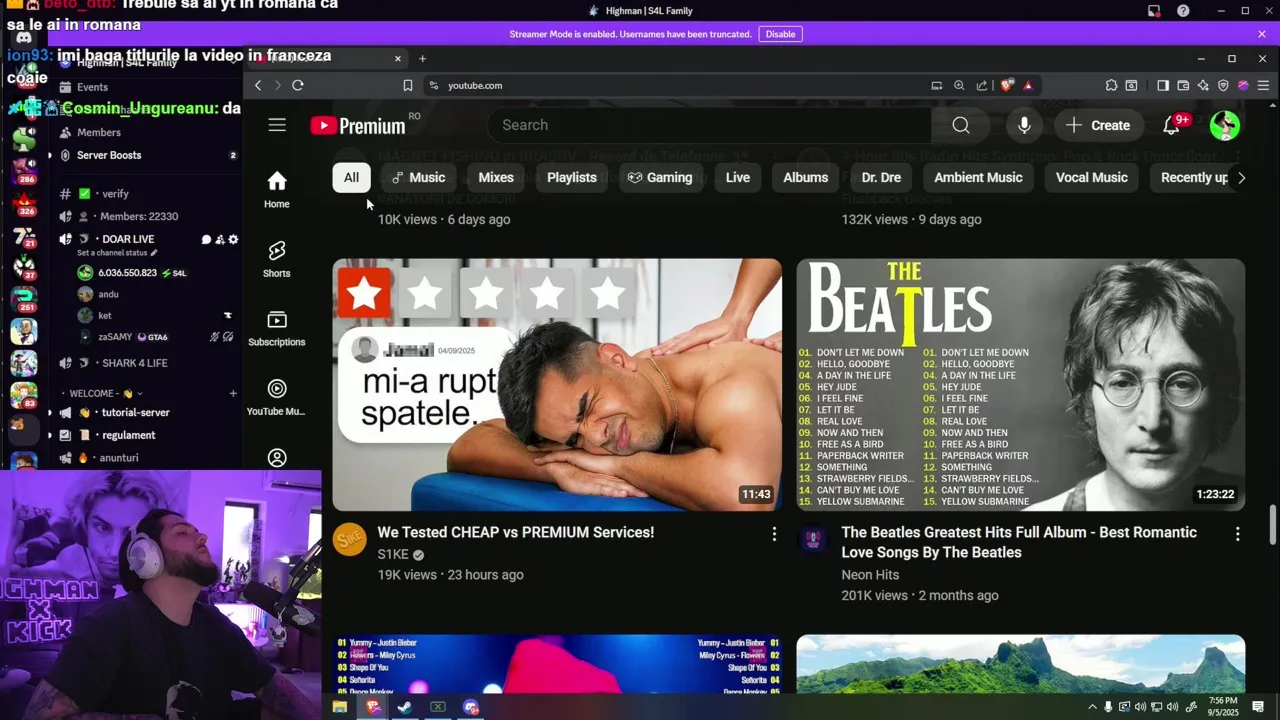Open a new browser tab
The height and width of the screenshot is (720, 1280).
[422, 59]
